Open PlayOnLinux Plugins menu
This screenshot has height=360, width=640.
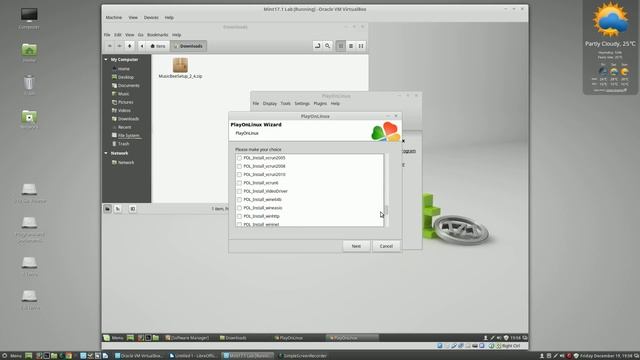tap(320, 104)
